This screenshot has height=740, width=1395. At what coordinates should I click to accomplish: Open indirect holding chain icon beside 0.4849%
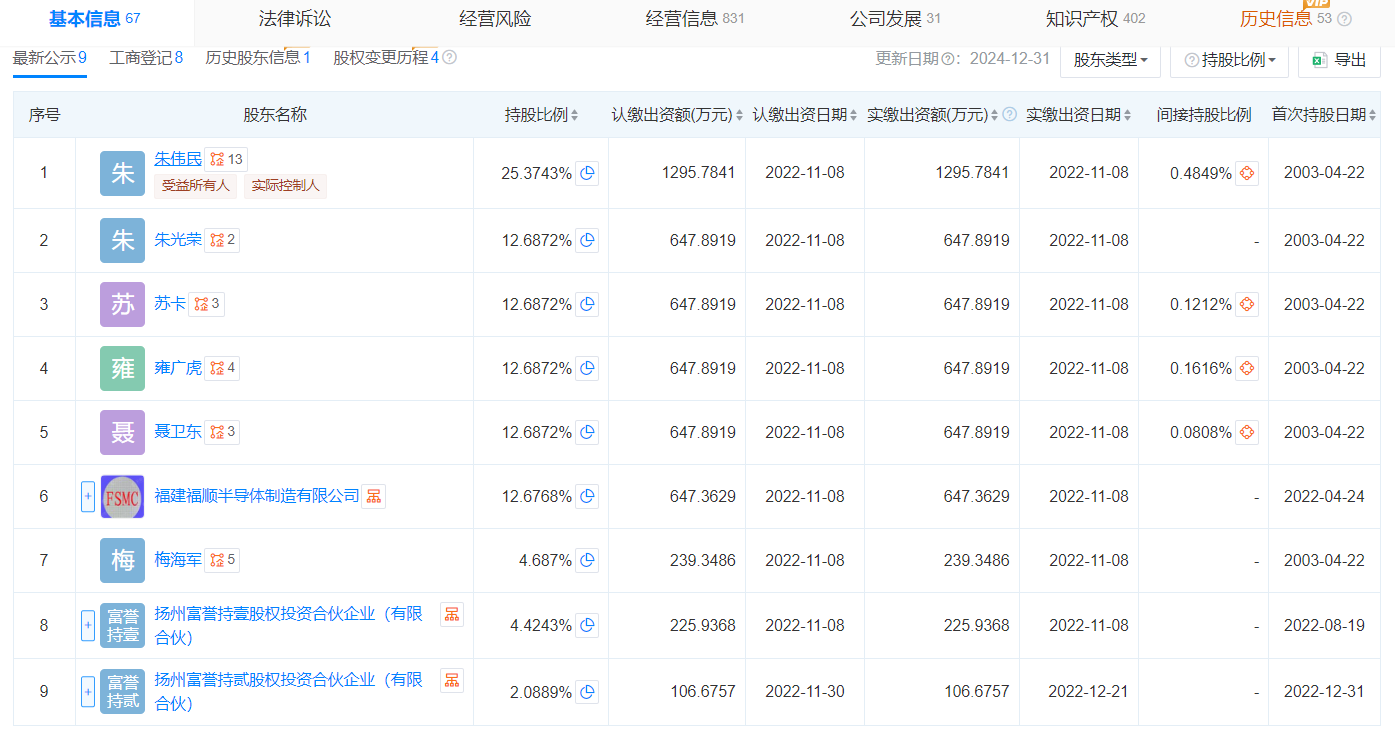1246,173
